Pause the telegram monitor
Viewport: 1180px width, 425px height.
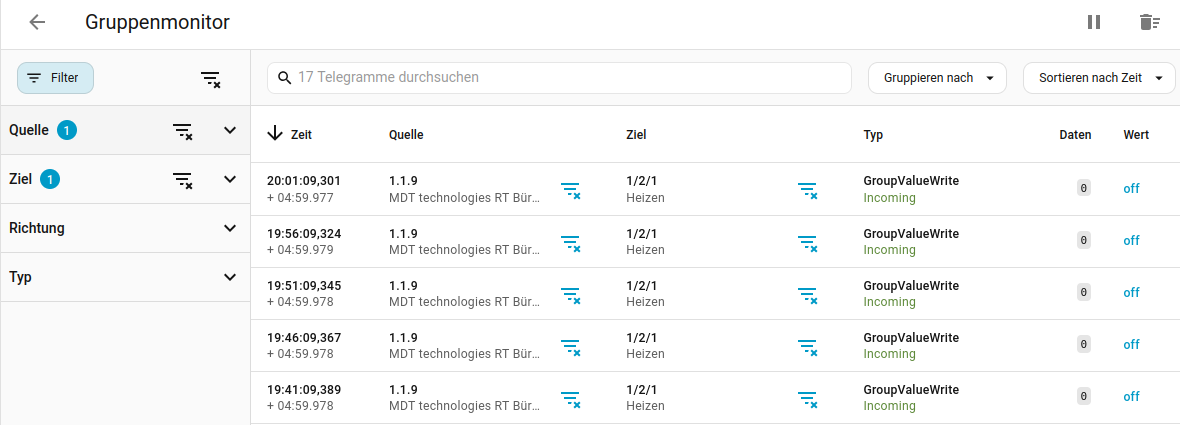click(1093, 23)
